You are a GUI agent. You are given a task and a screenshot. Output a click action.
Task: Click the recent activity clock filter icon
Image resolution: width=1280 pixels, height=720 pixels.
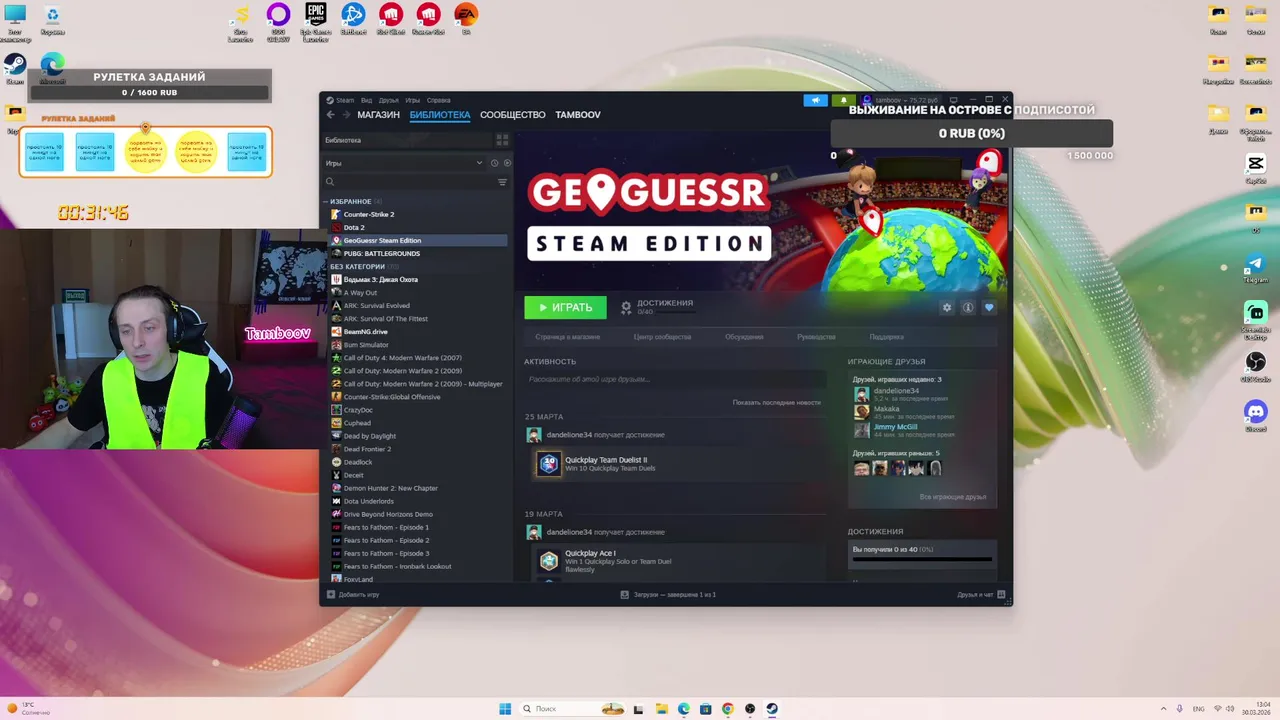coord(495,163)
